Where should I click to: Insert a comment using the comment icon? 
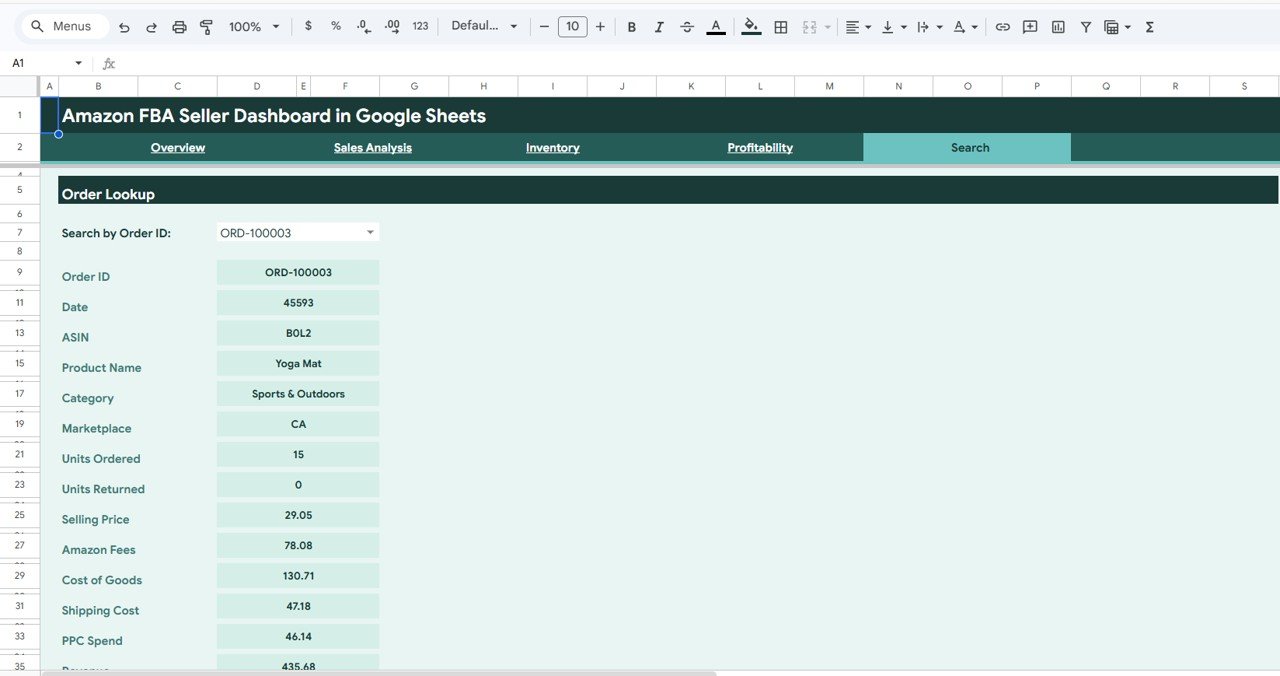coord(1030,26)
